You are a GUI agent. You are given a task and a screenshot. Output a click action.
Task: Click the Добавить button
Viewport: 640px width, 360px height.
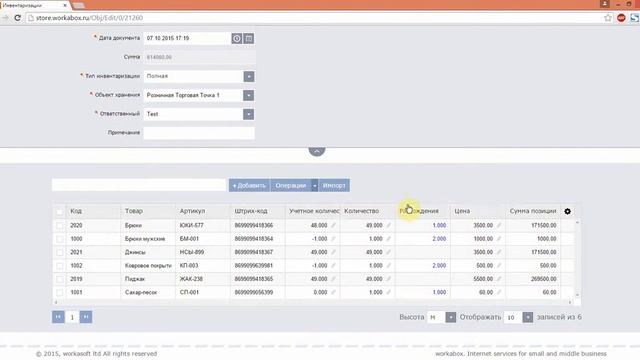click(249, 185)
